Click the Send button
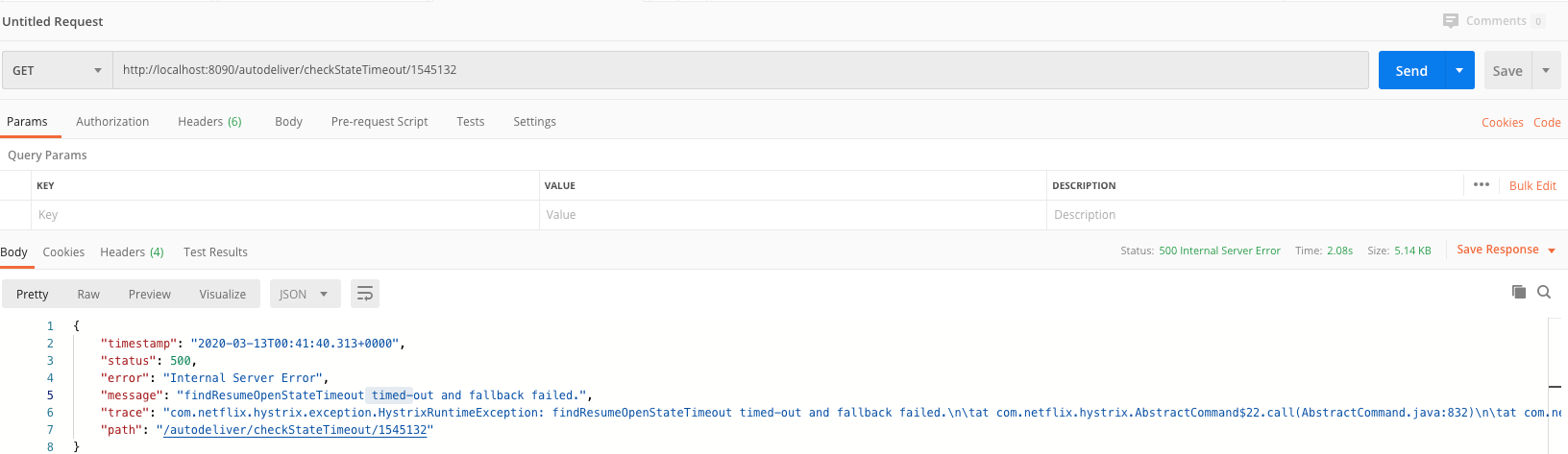Image resolution: width=1568 pixels, height=454 pixels. tap(1411, 70)
